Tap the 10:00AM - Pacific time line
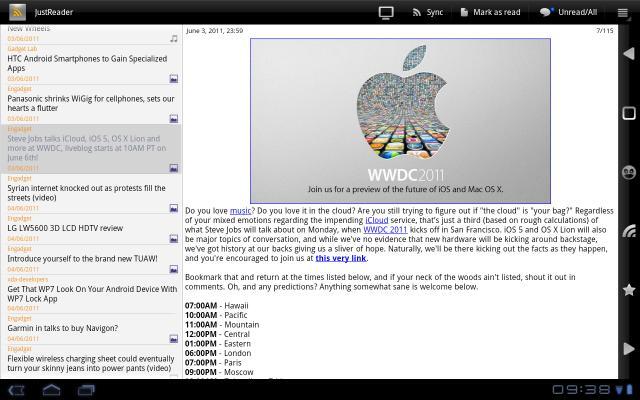 pyautogui.click(x=216, y=315)
